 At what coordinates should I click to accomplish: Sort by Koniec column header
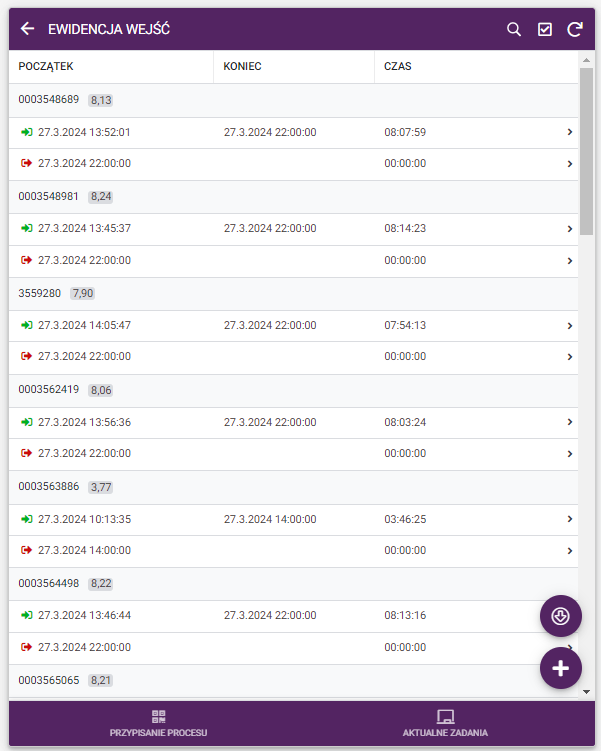pyautogui.click(x=242, y=67)
